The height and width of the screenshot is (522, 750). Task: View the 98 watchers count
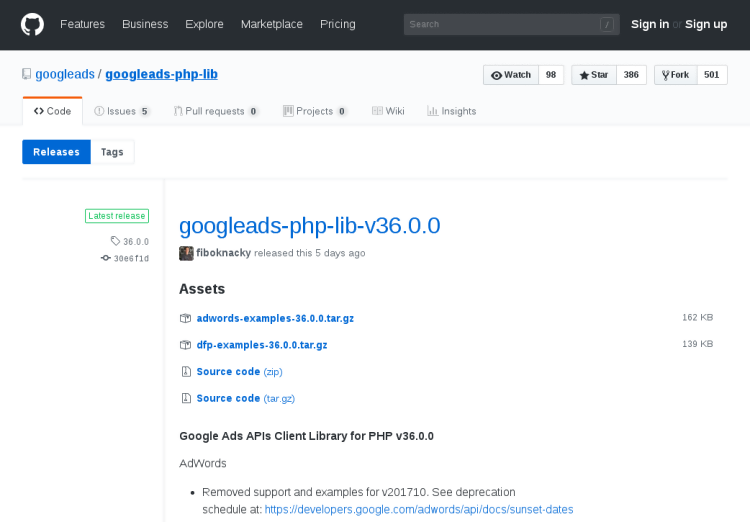551,75
